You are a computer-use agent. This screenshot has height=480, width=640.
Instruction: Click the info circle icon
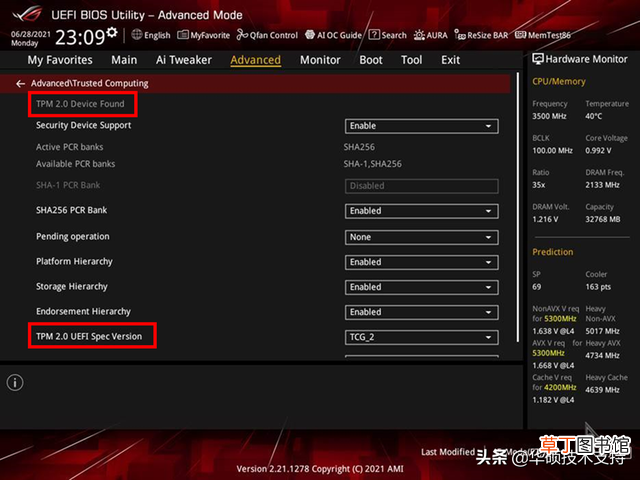coord(15,382)
